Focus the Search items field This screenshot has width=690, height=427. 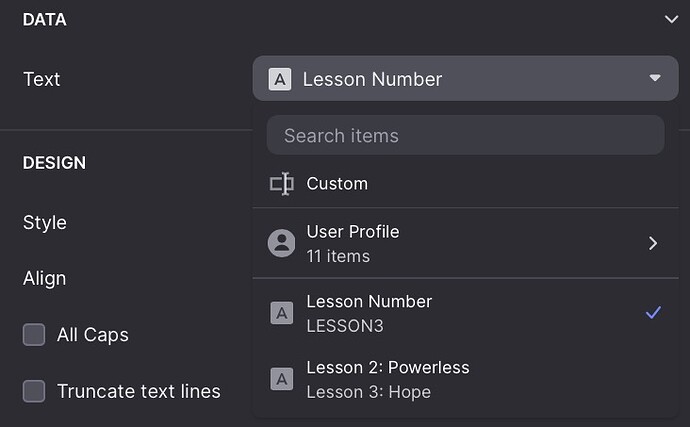point(465,135)
